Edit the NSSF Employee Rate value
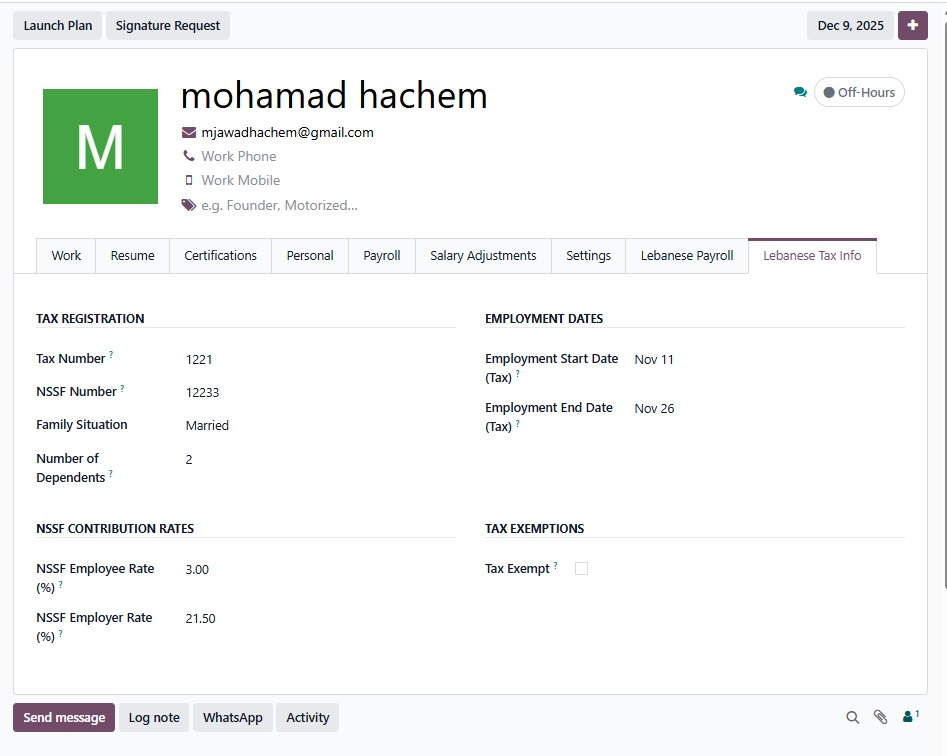This screenshot has height=756, width=947. coord(300,570)
